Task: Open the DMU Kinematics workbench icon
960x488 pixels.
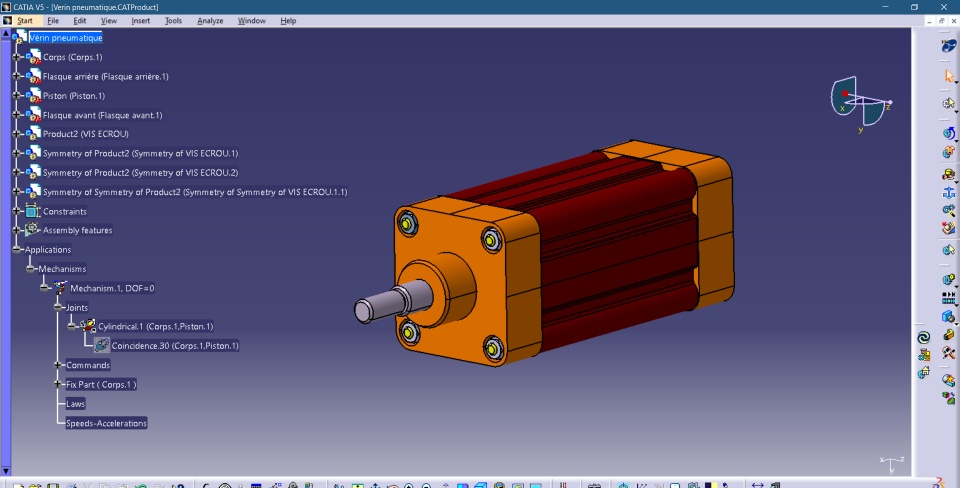Action: (x=948, y=46)
